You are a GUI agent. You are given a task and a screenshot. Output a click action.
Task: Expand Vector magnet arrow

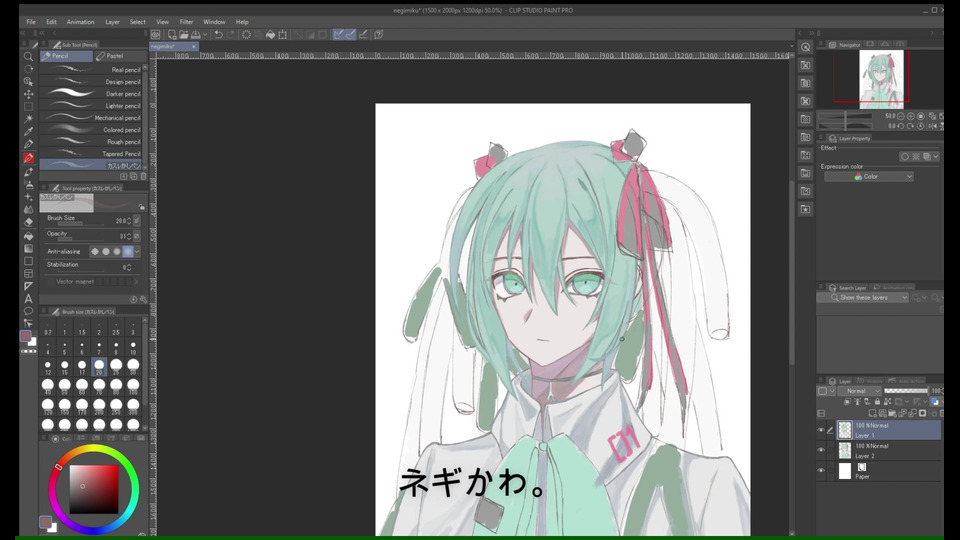tap(137, 282)
